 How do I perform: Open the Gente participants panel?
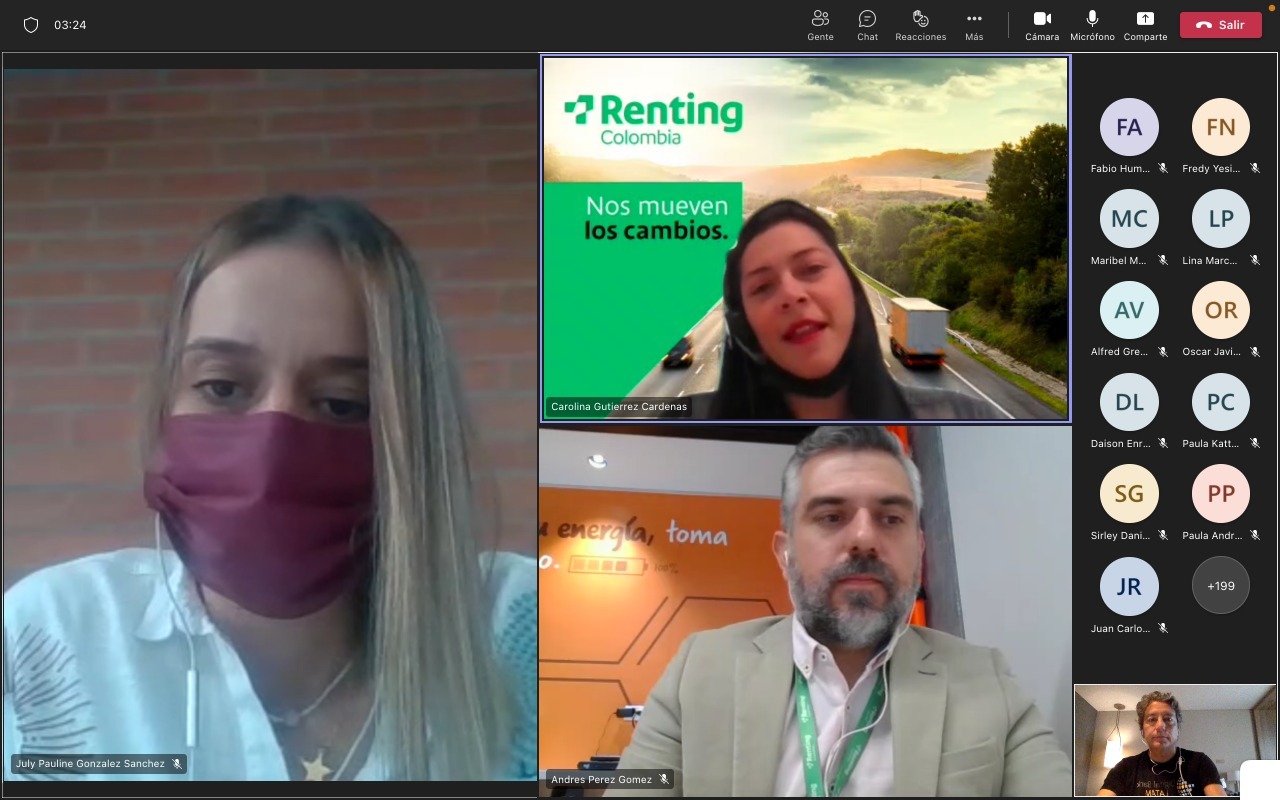tap(820, 25)
